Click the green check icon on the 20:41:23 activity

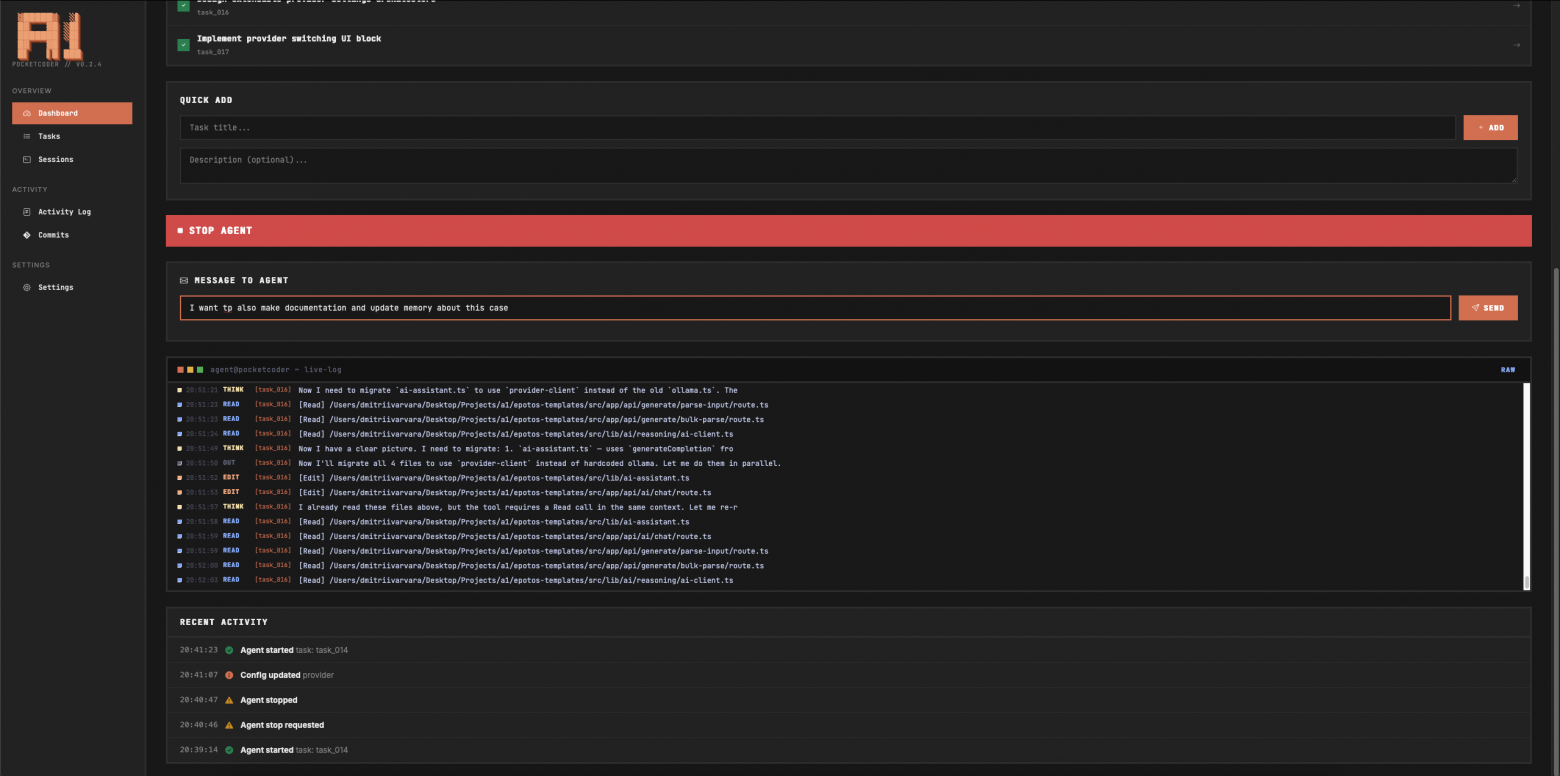coord(229,650)
